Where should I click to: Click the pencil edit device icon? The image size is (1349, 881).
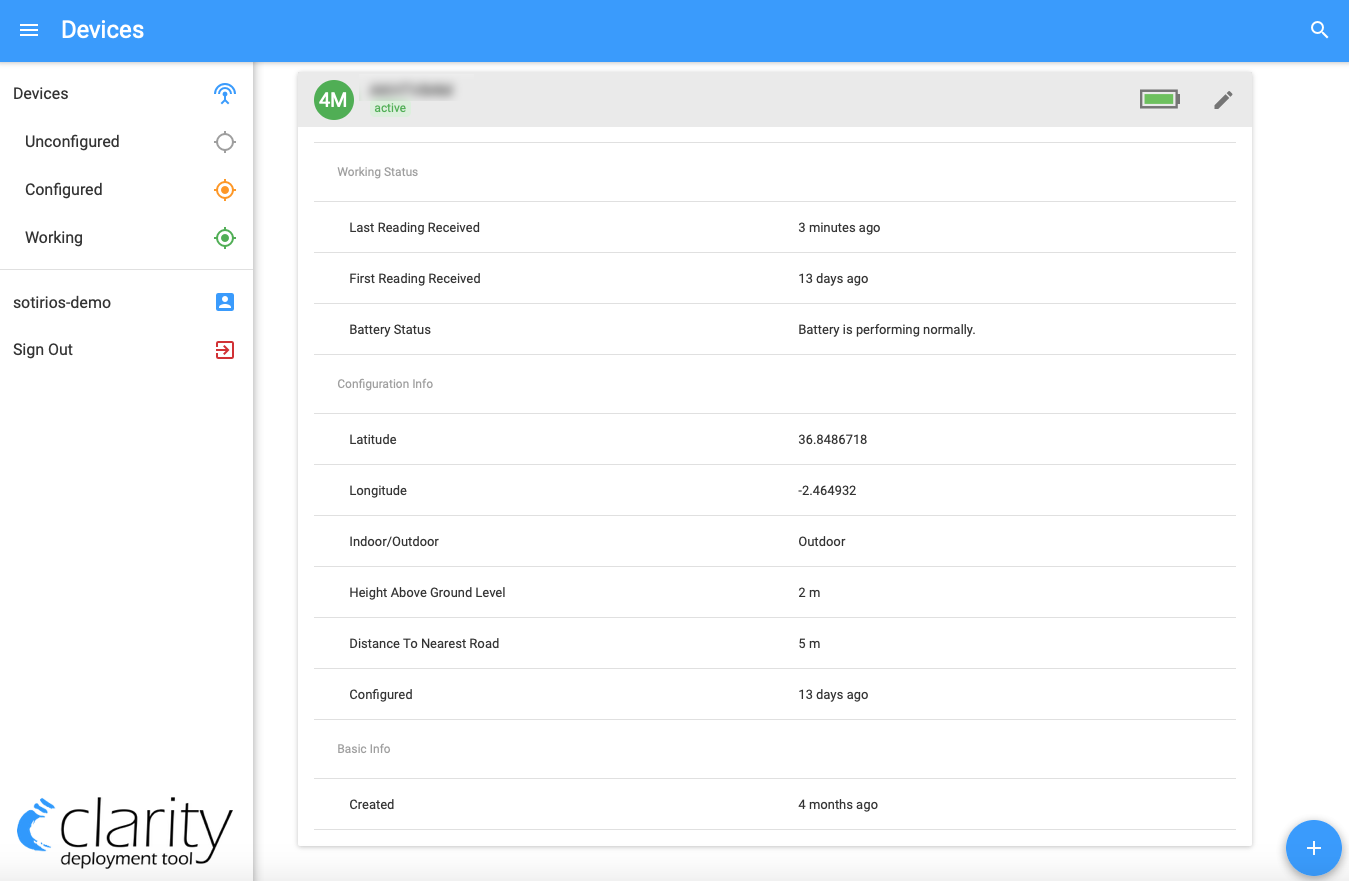pos(1223,100)
